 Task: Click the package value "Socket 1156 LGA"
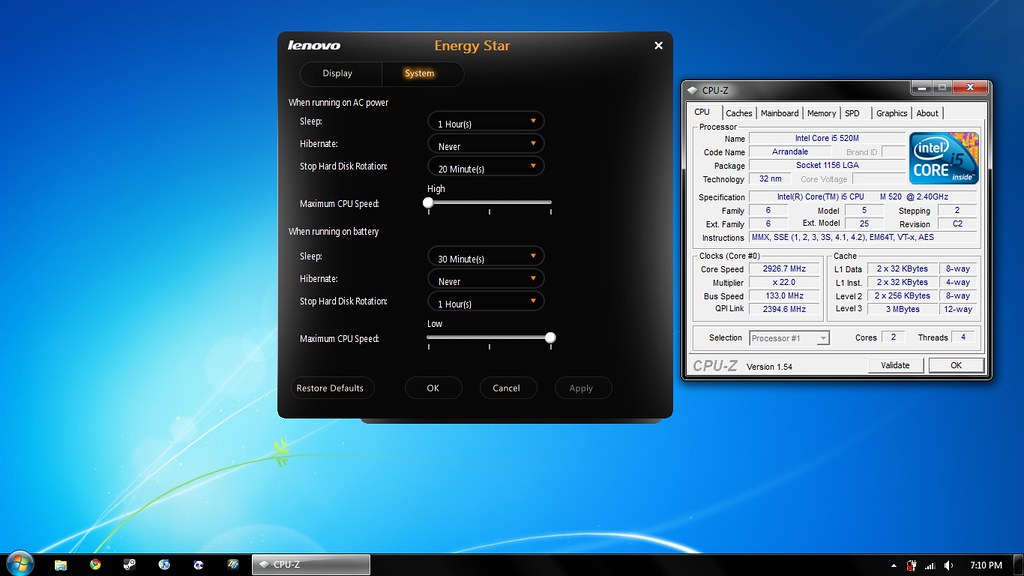click(827, 165)
